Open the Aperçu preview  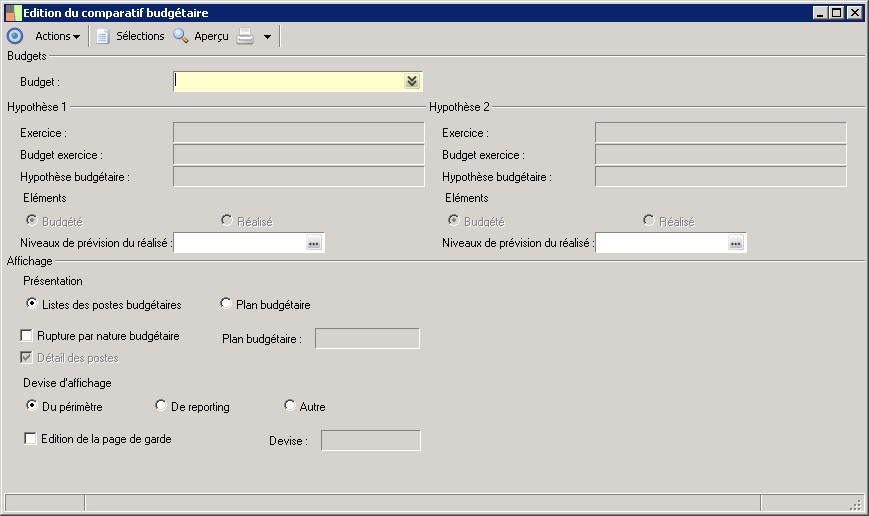(x=211, y=36)
